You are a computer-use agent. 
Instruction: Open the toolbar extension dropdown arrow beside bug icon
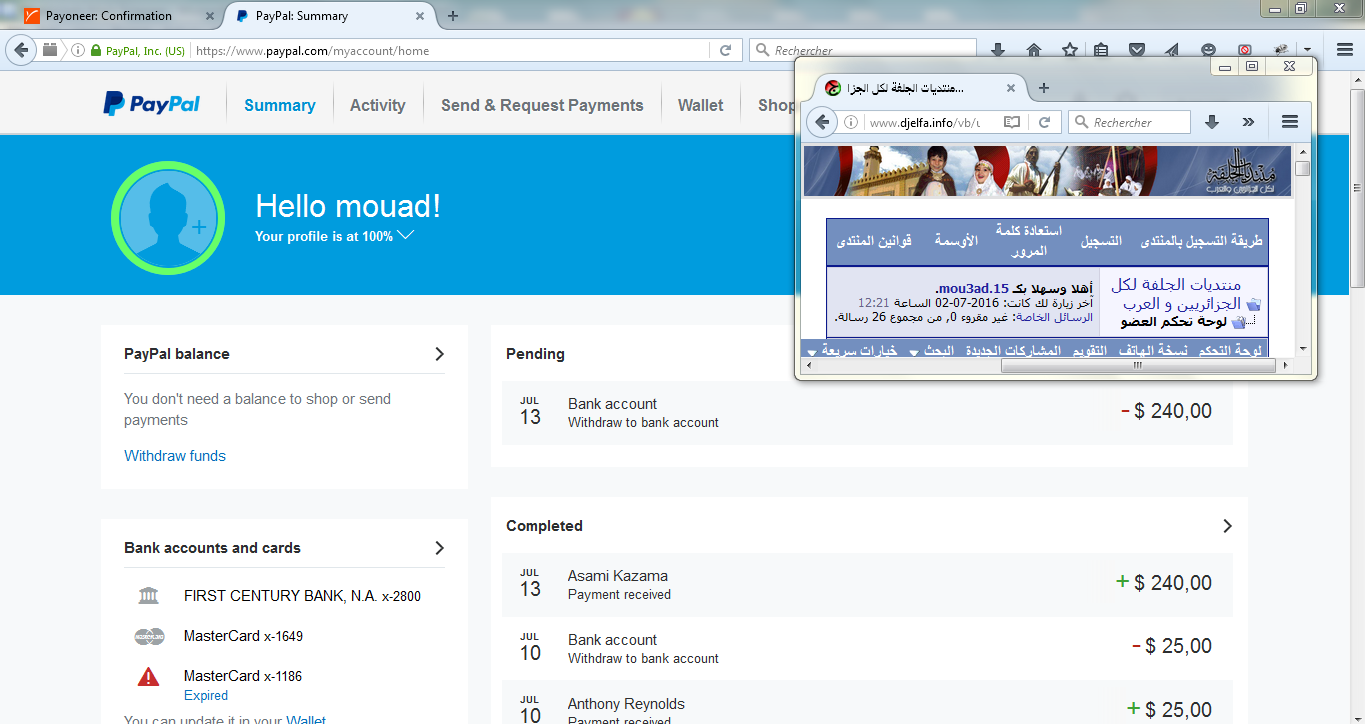pyautogui.click(x=1307, y=50)
